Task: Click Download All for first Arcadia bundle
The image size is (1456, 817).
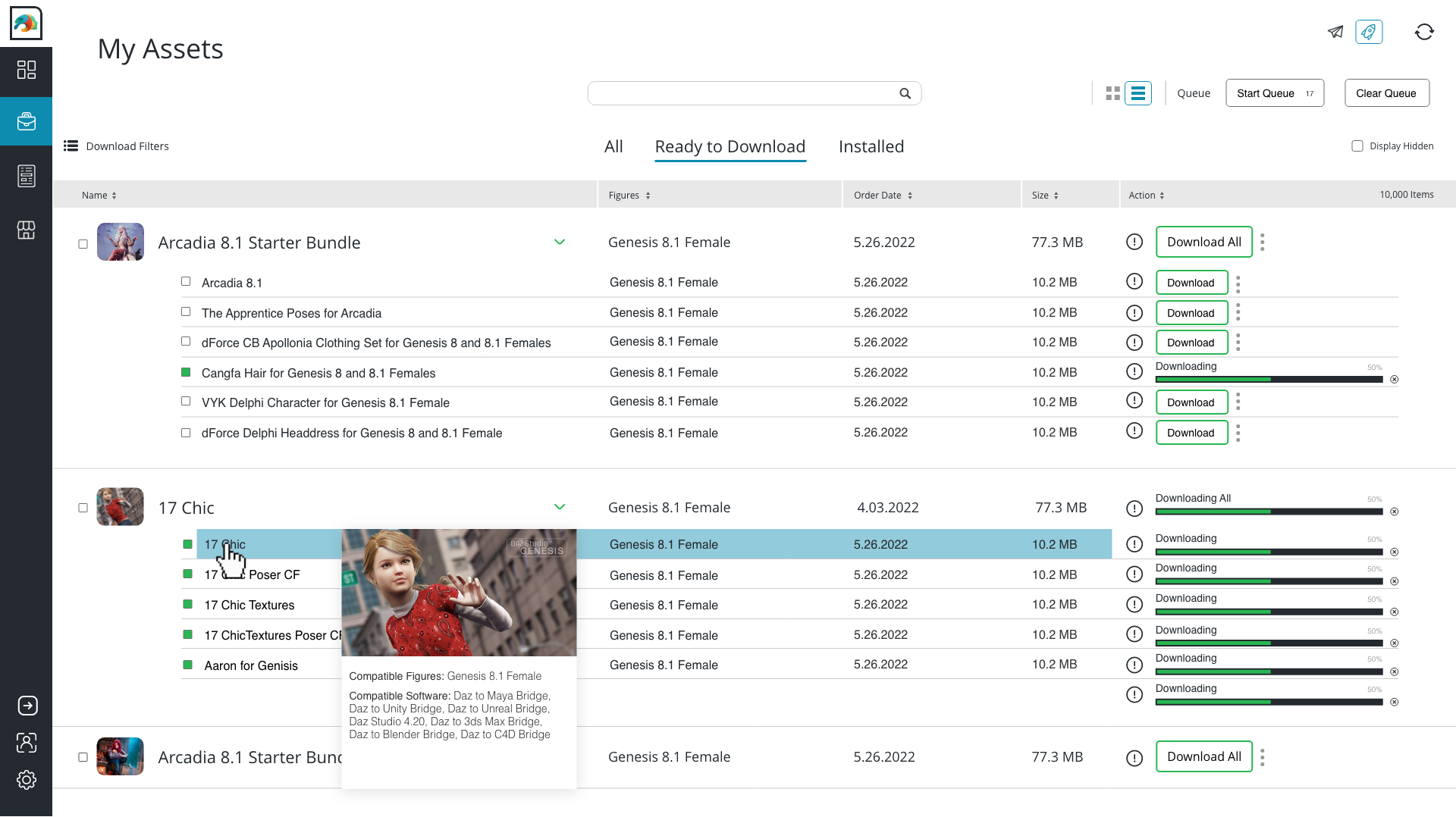Action: [1203, 242]
